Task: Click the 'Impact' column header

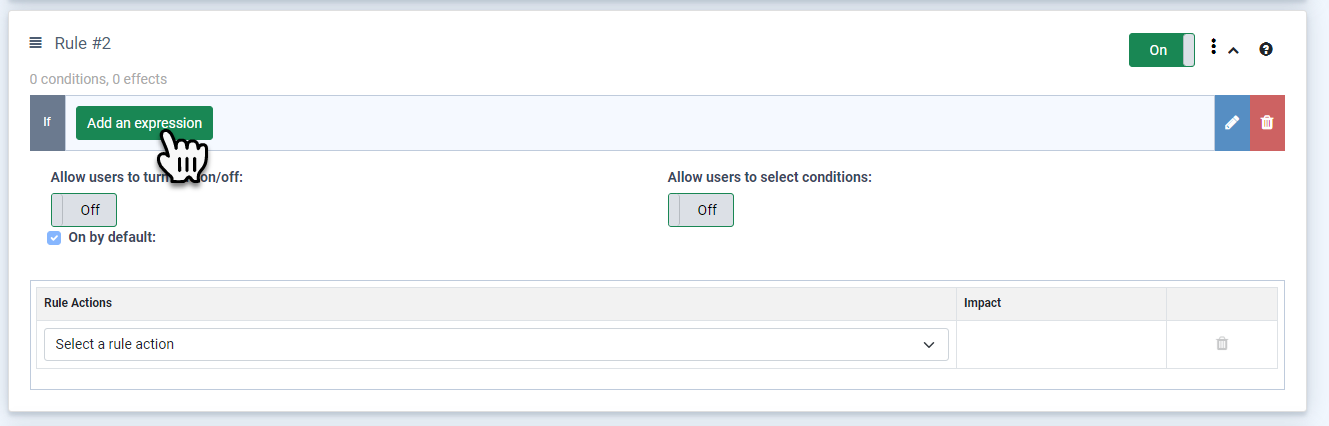Action: [982, 303]
